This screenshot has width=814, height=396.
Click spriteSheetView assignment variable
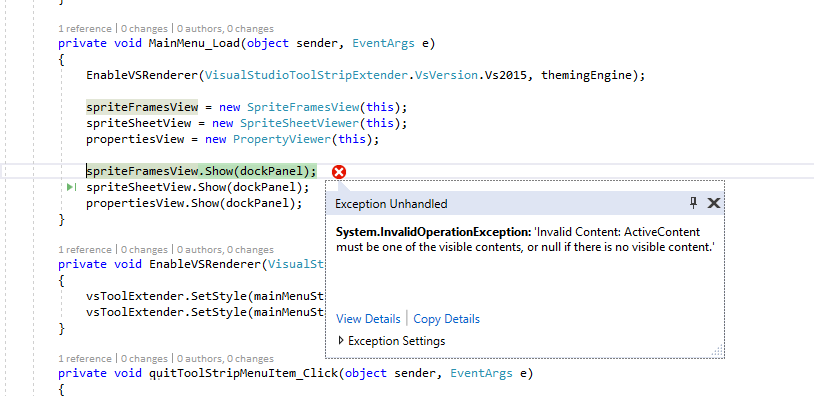(x=139, y=124)
